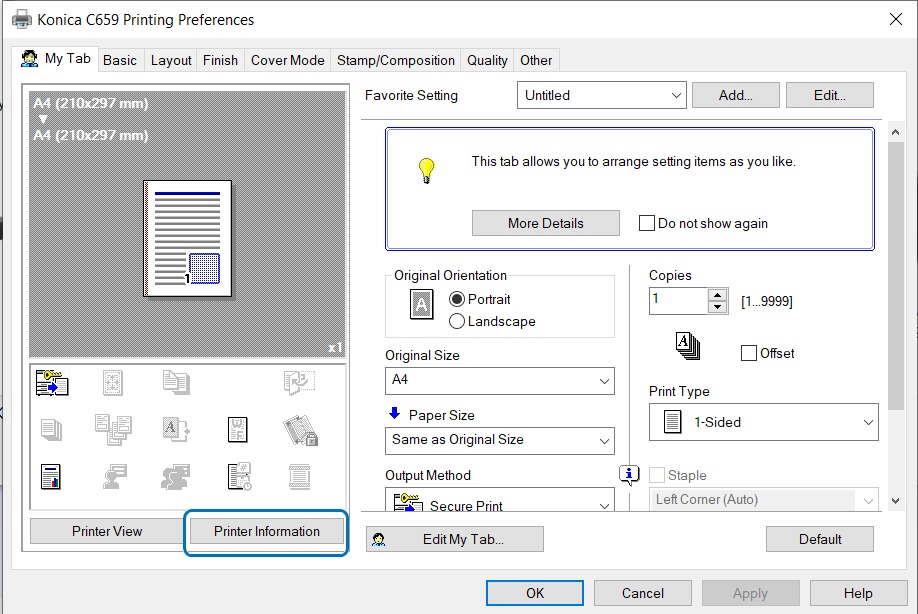Open the Stamp/Composition tab

coord(395,60)
